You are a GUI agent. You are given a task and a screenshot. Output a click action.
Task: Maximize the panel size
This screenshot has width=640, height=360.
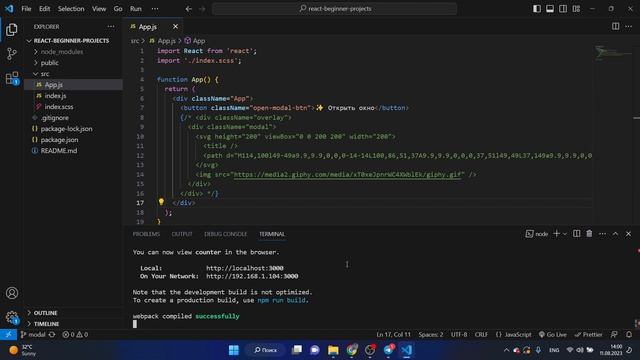[616, 233]
